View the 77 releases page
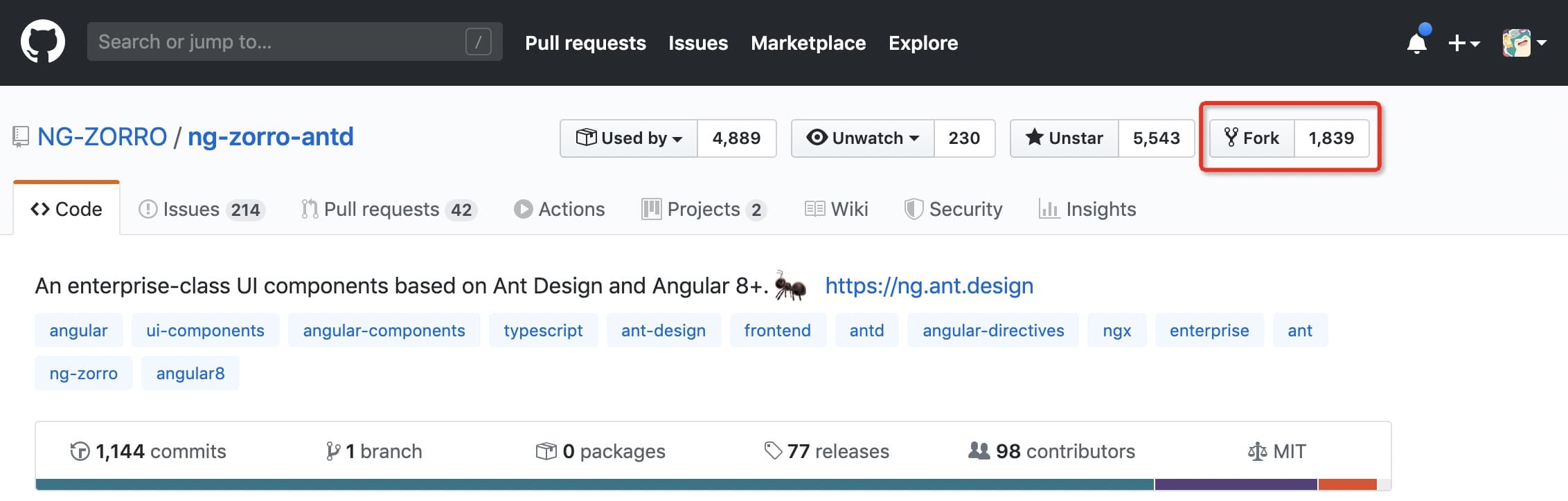 pos(827,451)
